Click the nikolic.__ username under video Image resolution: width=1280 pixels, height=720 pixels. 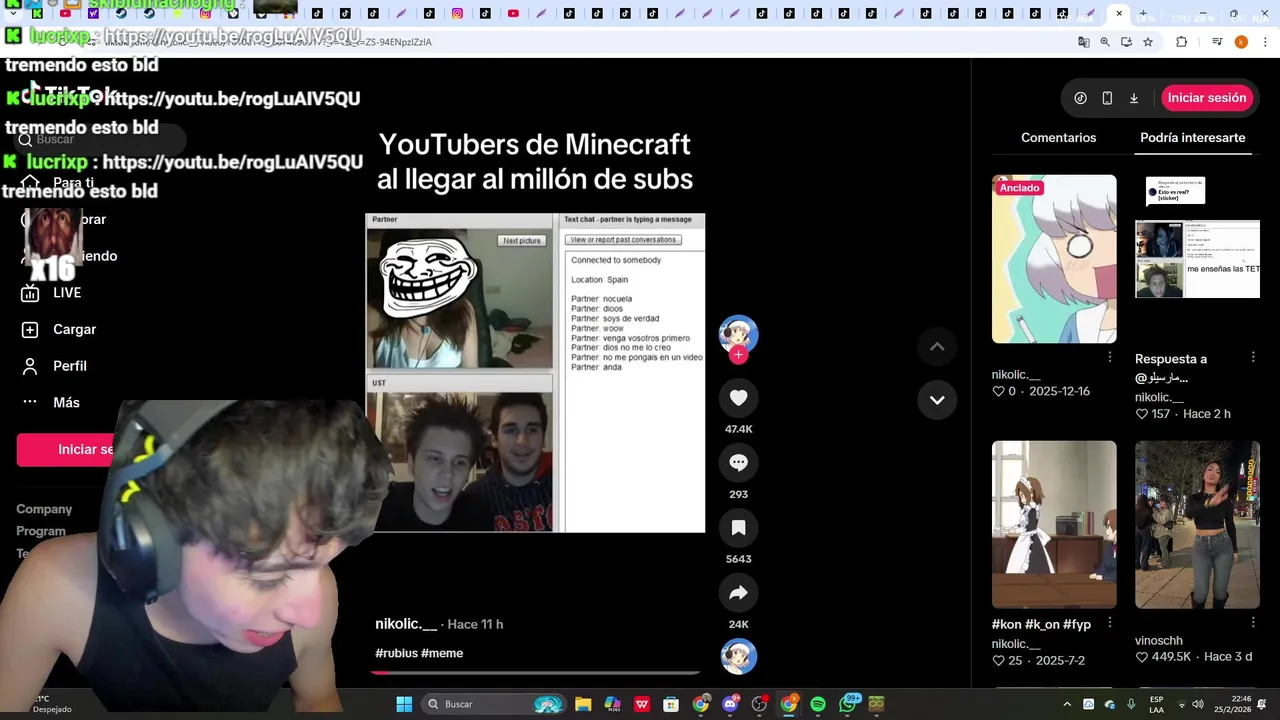coord(406,624)
